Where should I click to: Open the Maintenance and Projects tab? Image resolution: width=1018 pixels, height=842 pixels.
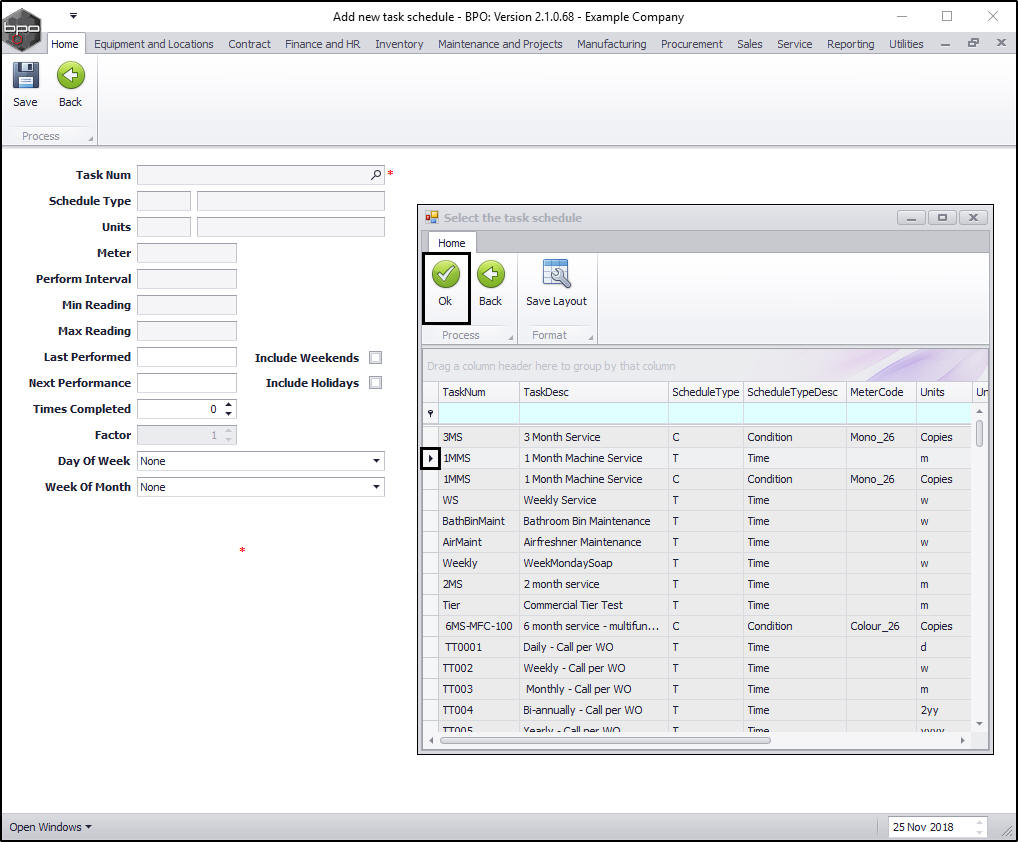(500, 44)
